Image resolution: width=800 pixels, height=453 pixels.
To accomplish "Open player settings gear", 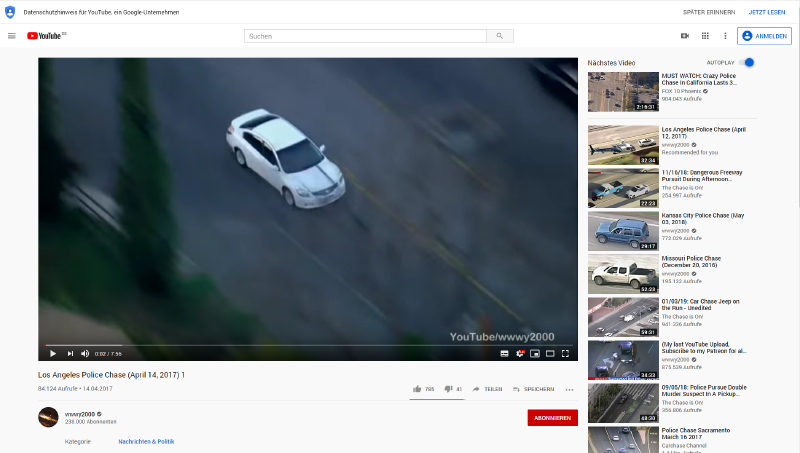I will point(520,353).
